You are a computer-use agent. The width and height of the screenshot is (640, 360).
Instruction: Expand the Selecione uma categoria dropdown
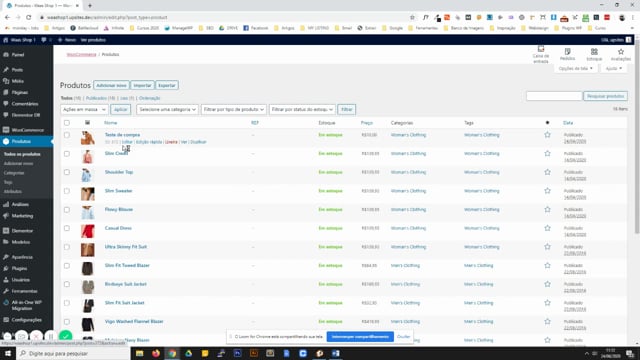(x=167, y=109)
